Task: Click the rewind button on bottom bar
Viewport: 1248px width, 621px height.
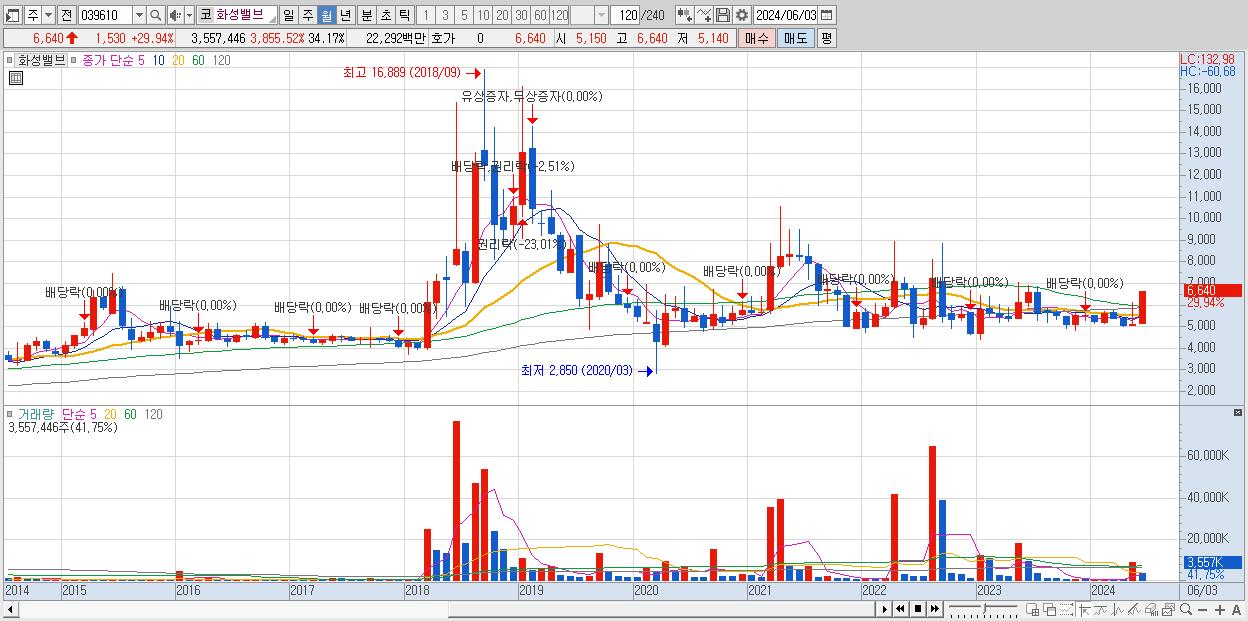Action: [901, 609]
